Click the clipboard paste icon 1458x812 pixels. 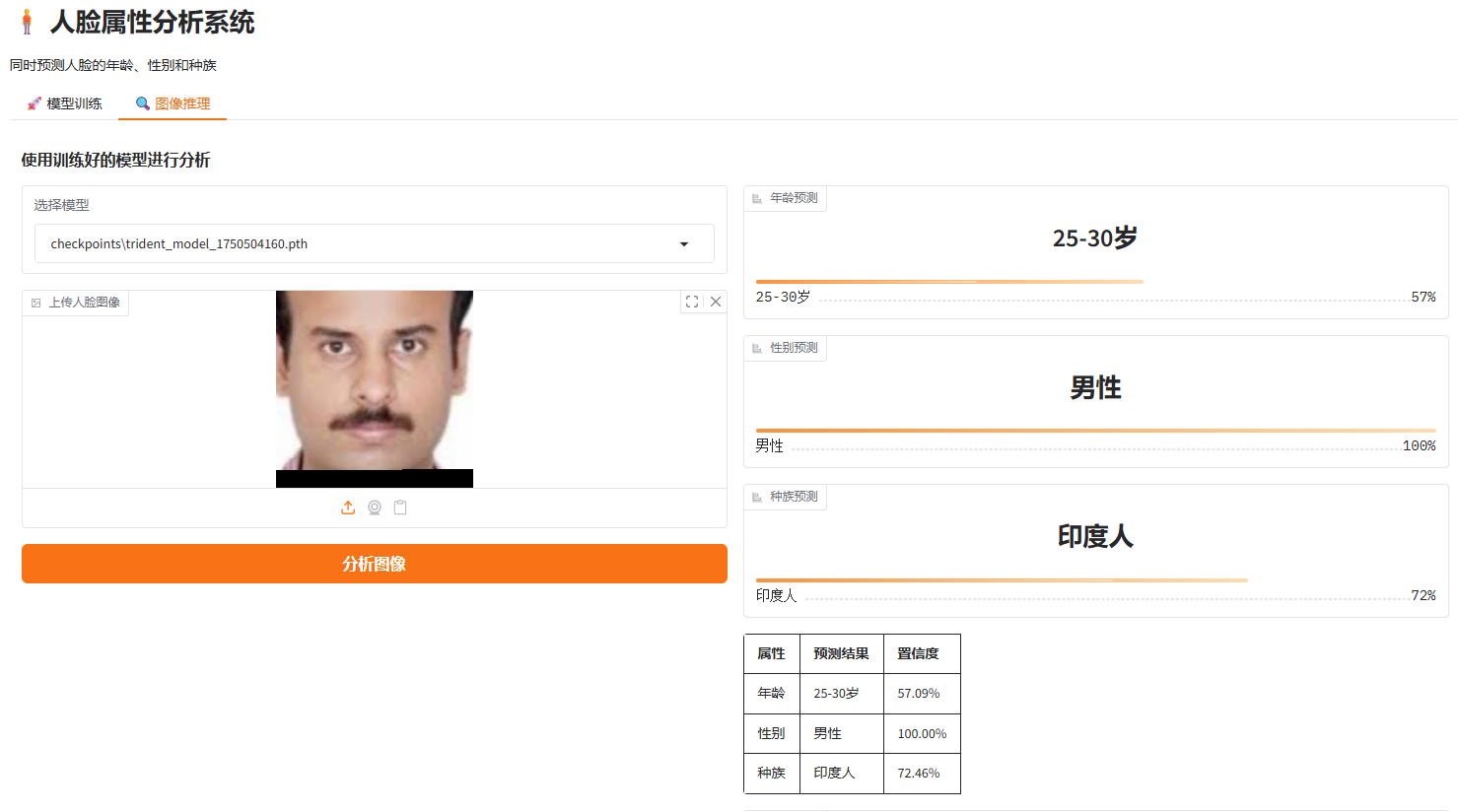(x=400, y=507)
